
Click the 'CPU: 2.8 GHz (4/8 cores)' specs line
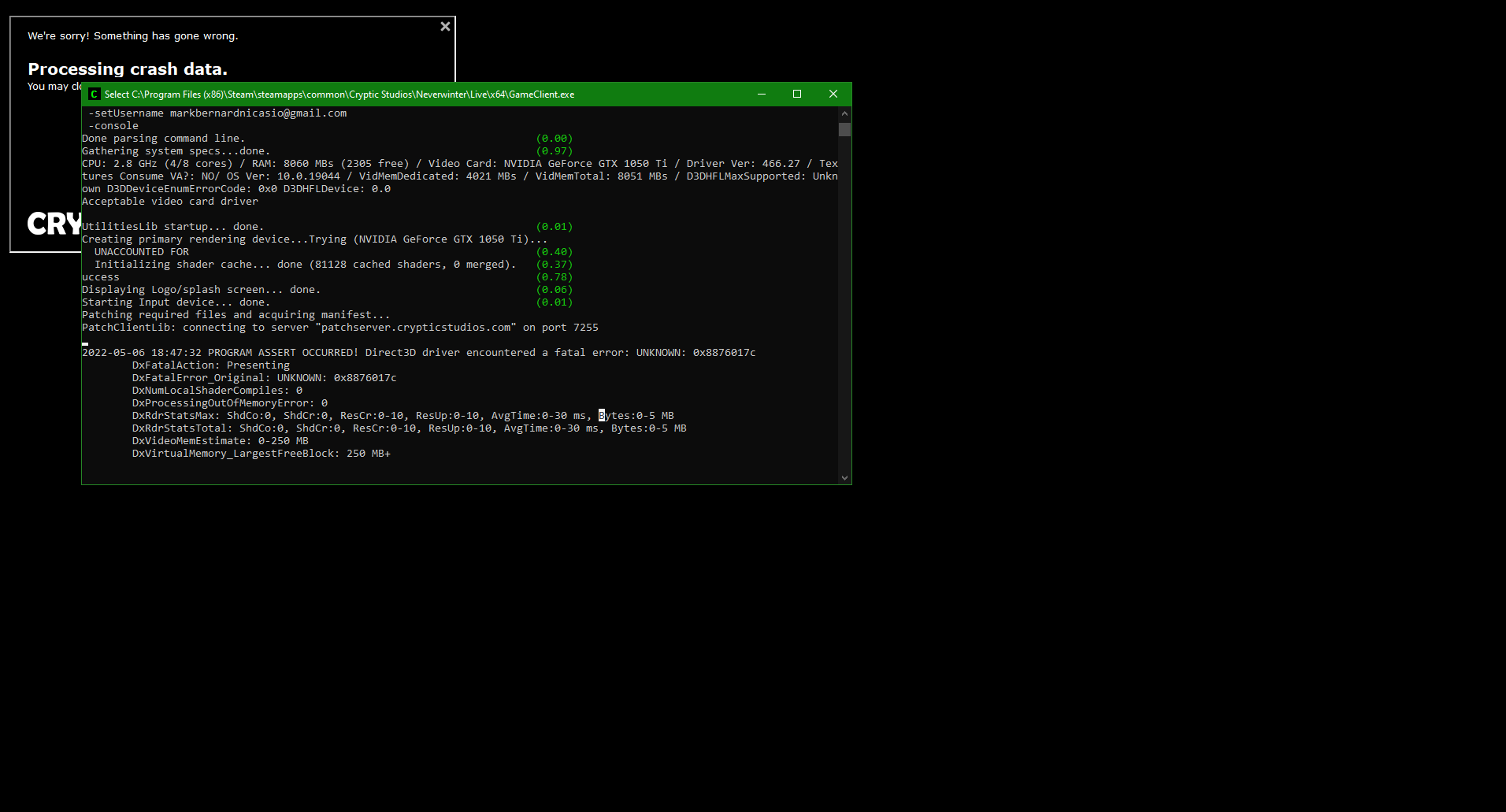(460, 164)
